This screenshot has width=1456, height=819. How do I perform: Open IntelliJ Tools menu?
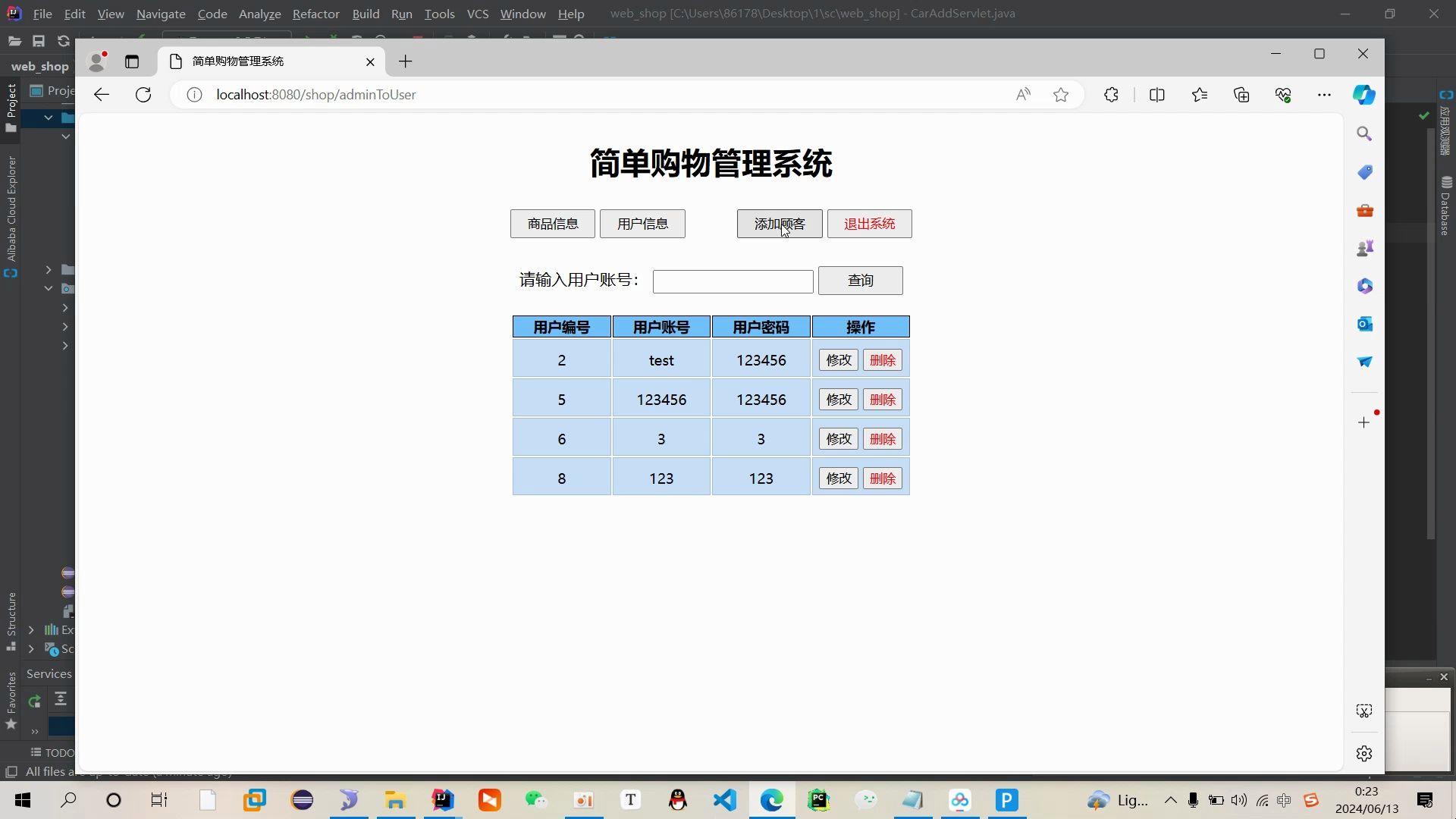click(x=440, y=14)
